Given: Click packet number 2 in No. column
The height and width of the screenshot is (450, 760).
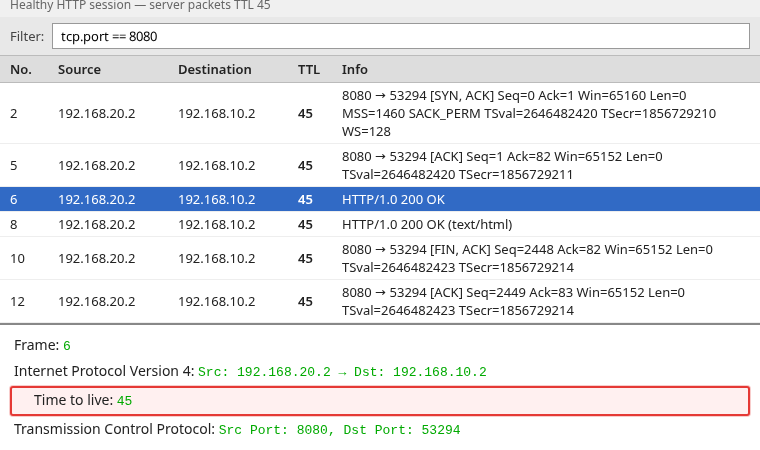Looking at the screenshot, I should pyautogui.click(x=14, y=113).
